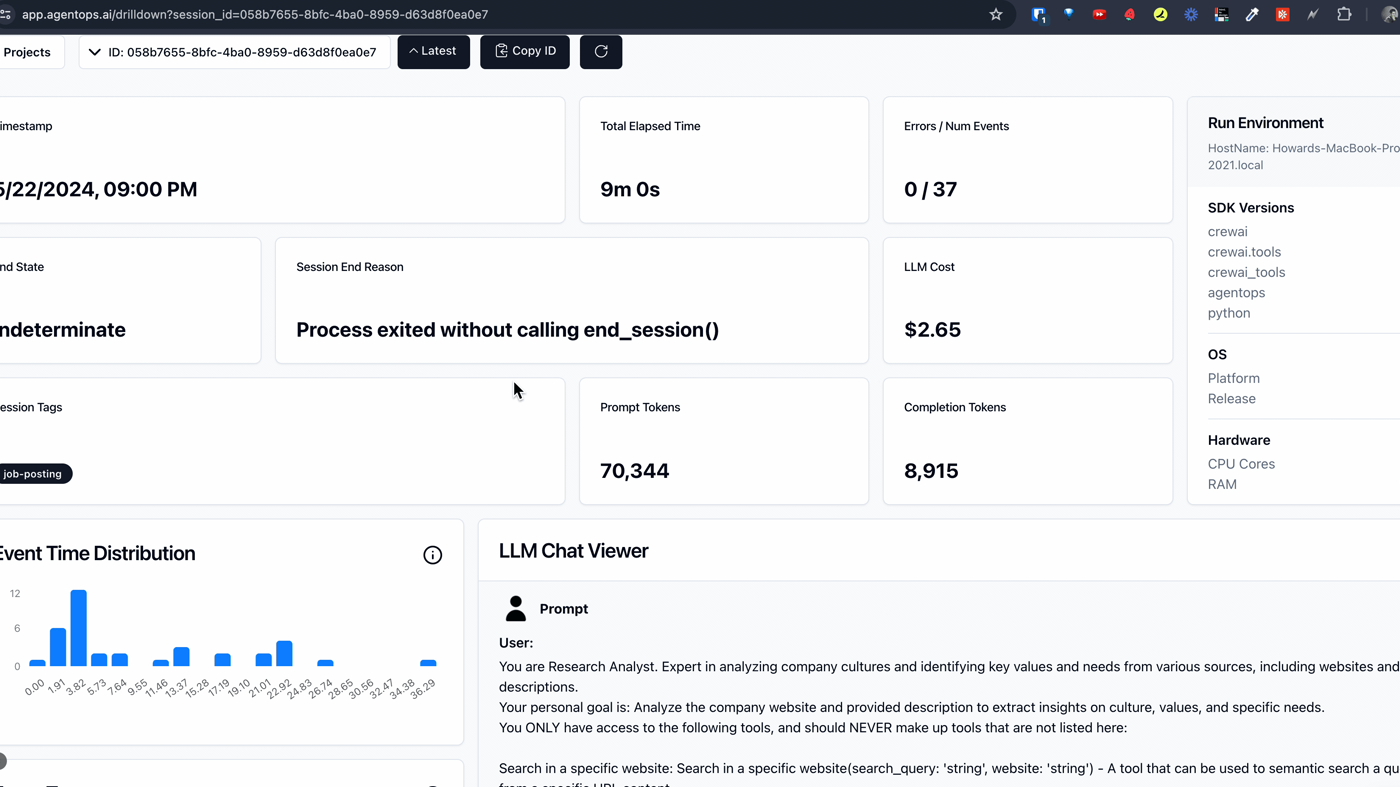
Task: Click the red fast-forward extension icon
Action: [x=1099, y=15]
